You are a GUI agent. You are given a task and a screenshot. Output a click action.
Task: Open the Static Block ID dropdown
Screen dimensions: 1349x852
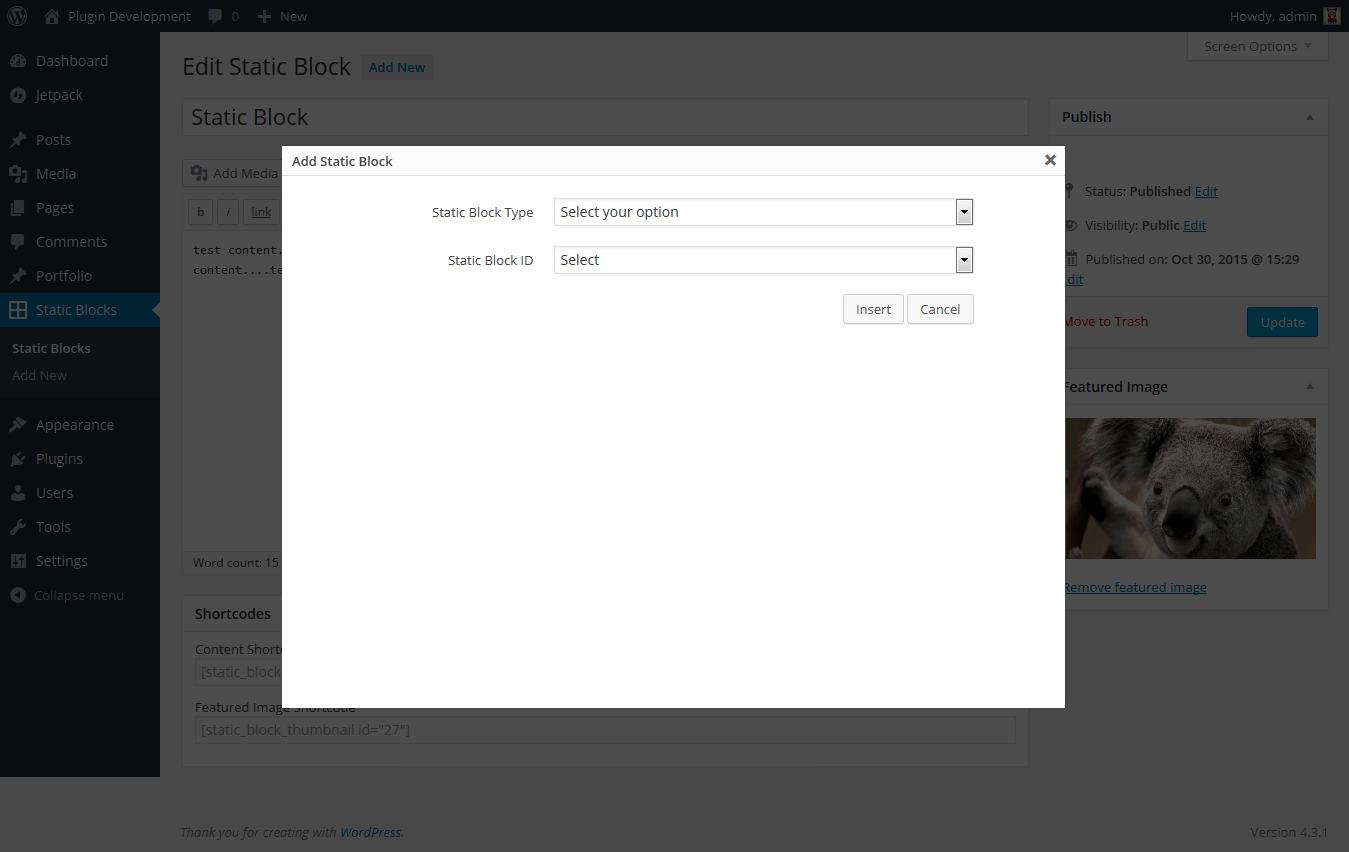pyautogui.click(x=763, y=260)
